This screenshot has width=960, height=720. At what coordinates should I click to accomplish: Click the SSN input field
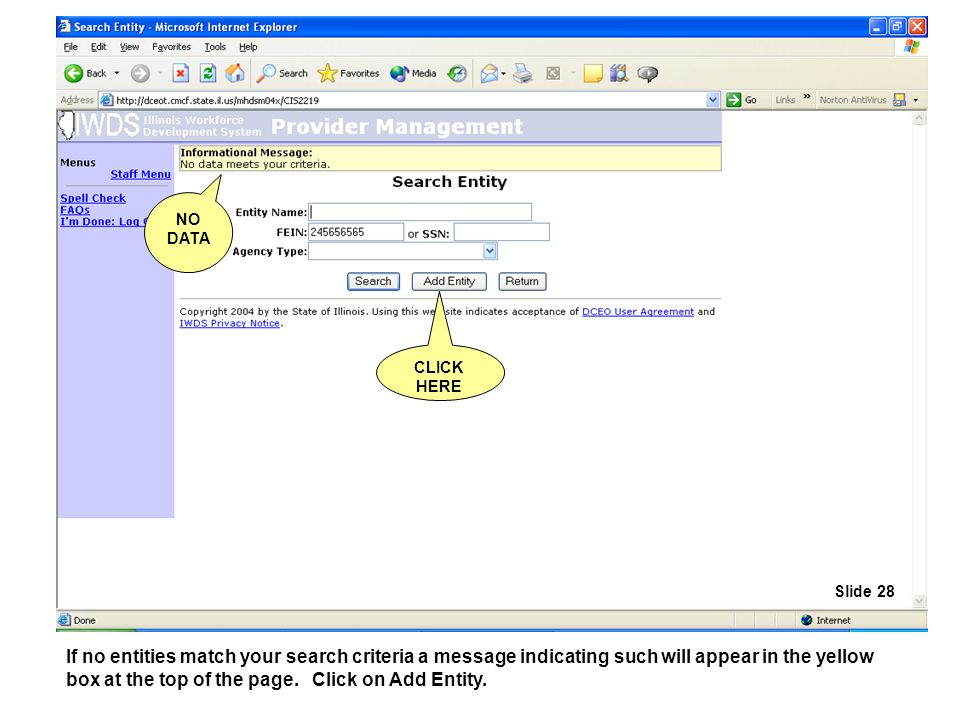[x=501, y=232]
